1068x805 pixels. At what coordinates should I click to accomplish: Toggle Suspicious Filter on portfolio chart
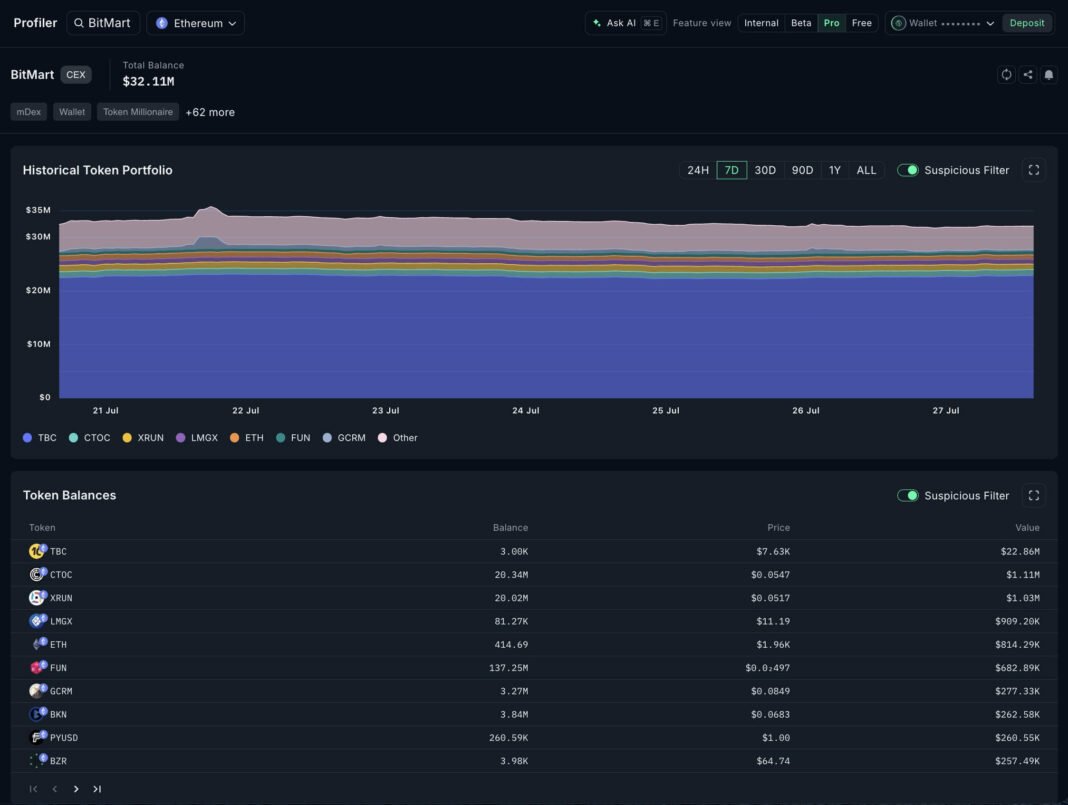pos(907,170)
